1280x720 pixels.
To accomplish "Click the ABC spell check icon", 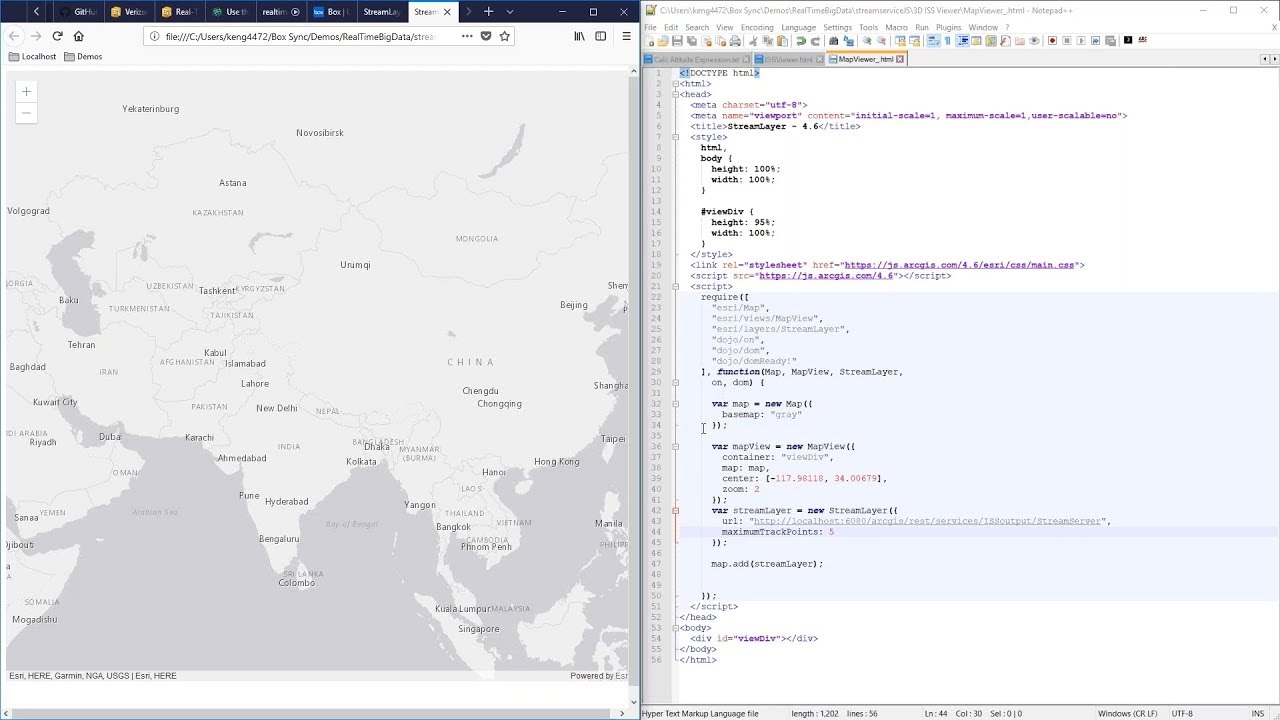I will click(x=1142, y=40).
